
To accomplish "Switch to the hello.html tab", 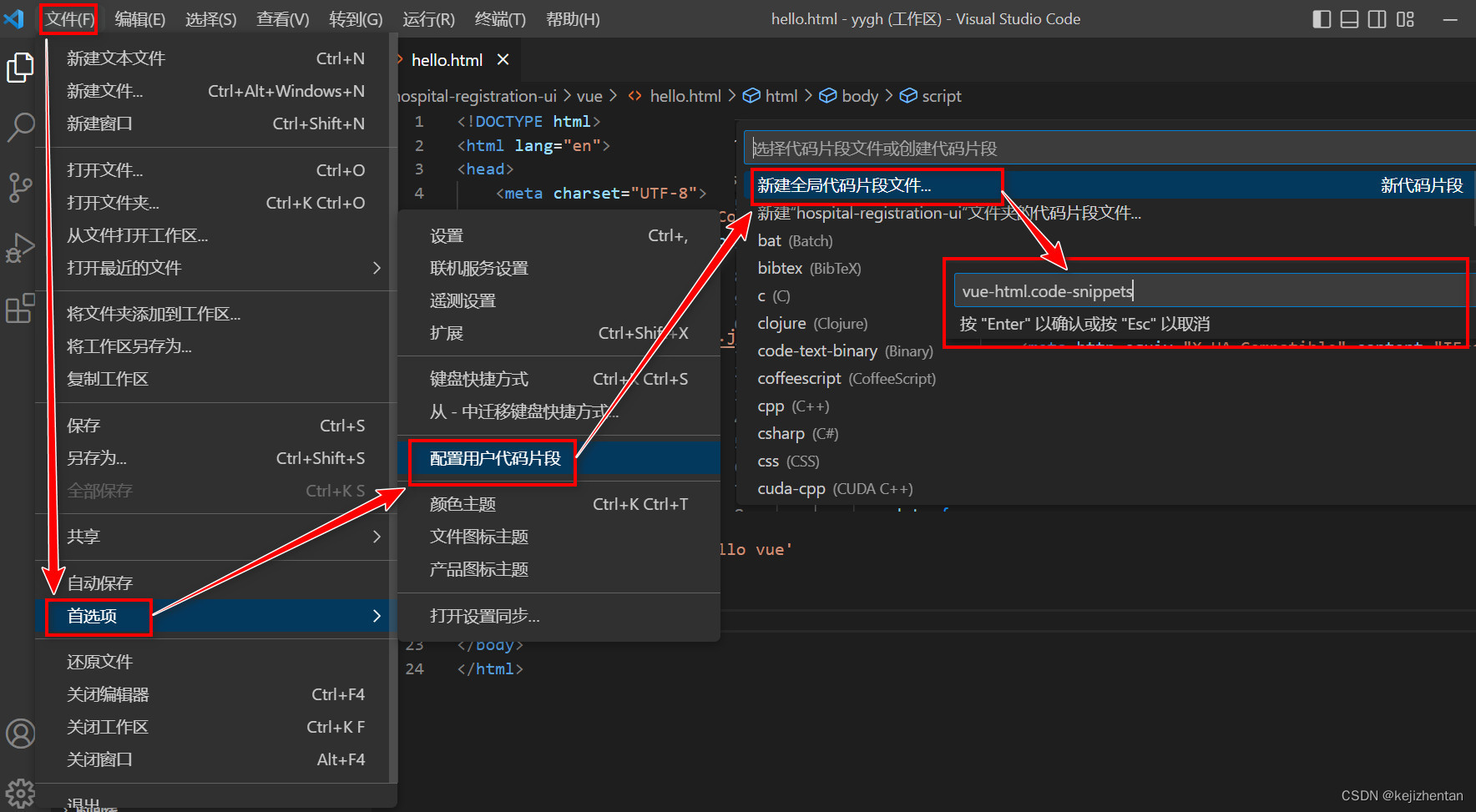I will pyautogui.click(x=447, y=59).
